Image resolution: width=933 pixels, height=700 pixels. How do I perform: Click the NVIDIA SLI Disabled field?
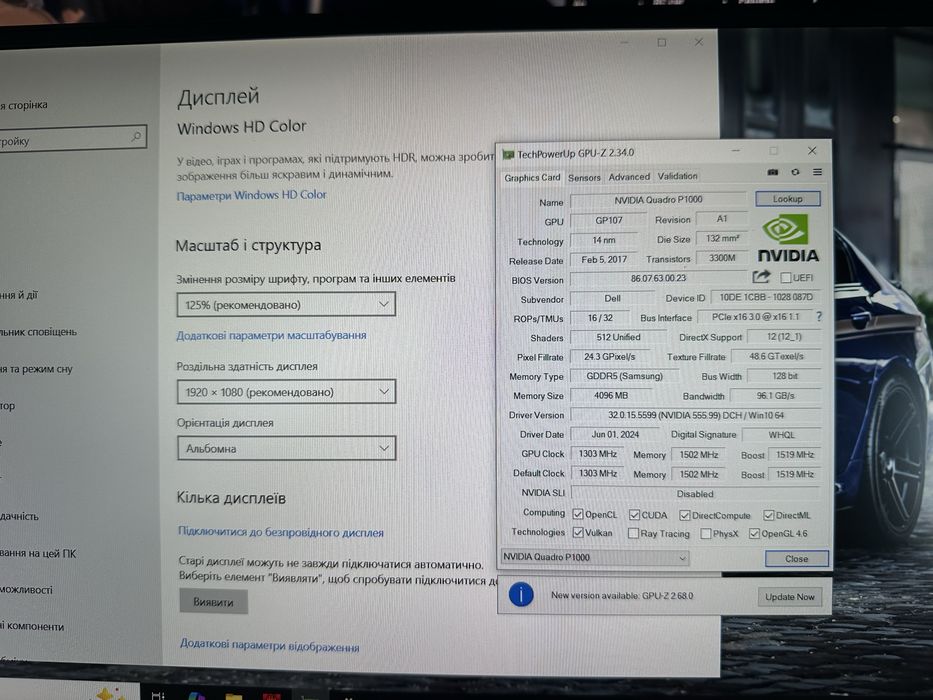pos(695,493)
